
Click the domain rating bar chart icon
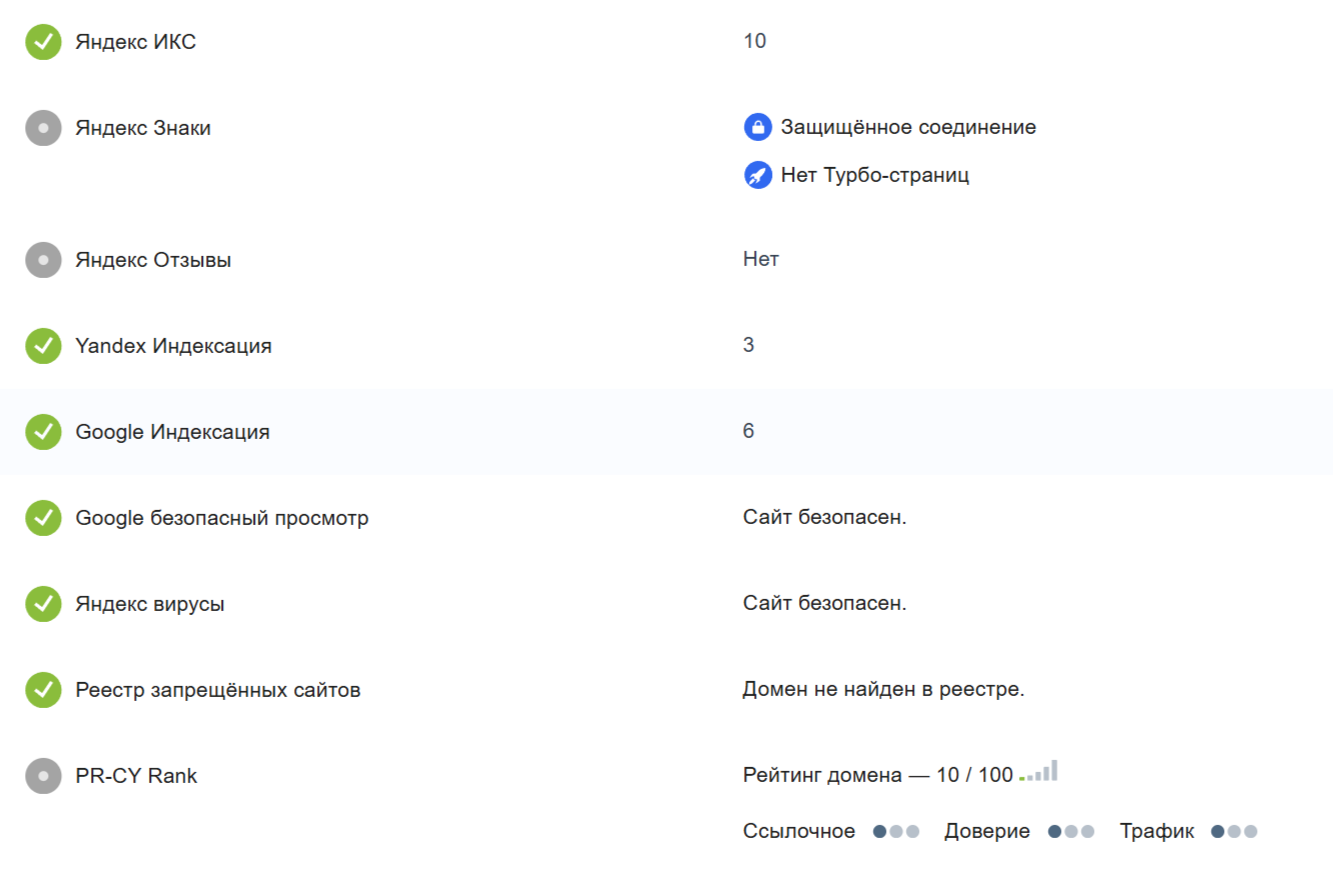1038,771
